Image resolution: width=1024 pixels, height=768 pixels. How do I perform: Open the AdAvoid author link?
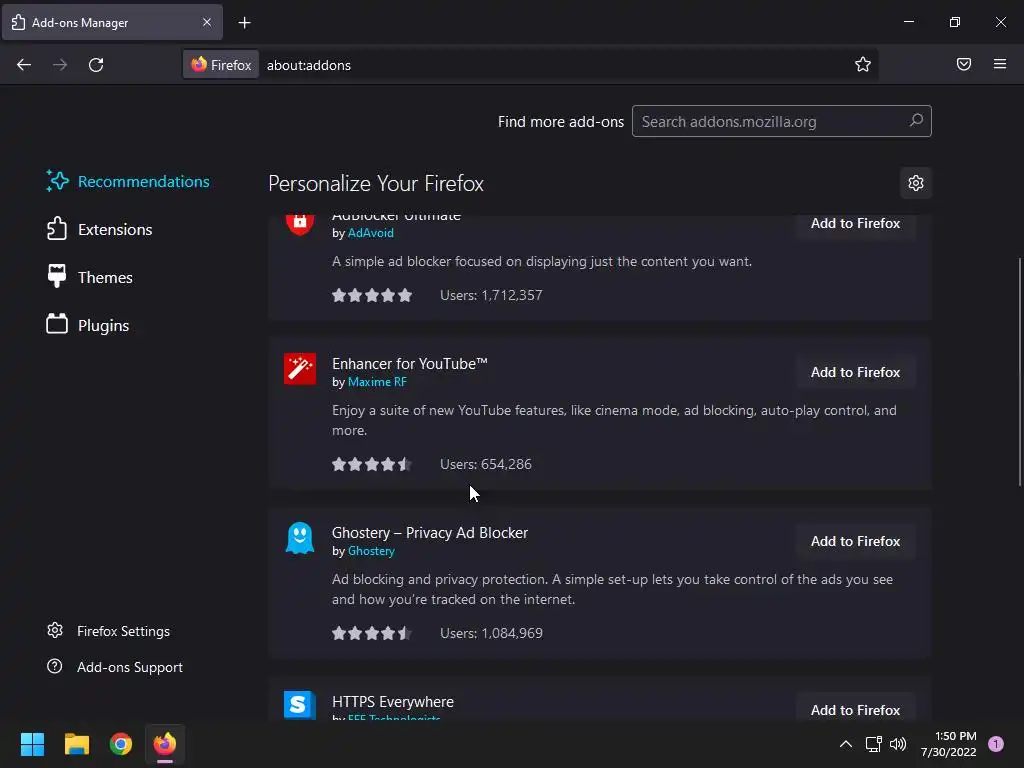coord(370,233)
